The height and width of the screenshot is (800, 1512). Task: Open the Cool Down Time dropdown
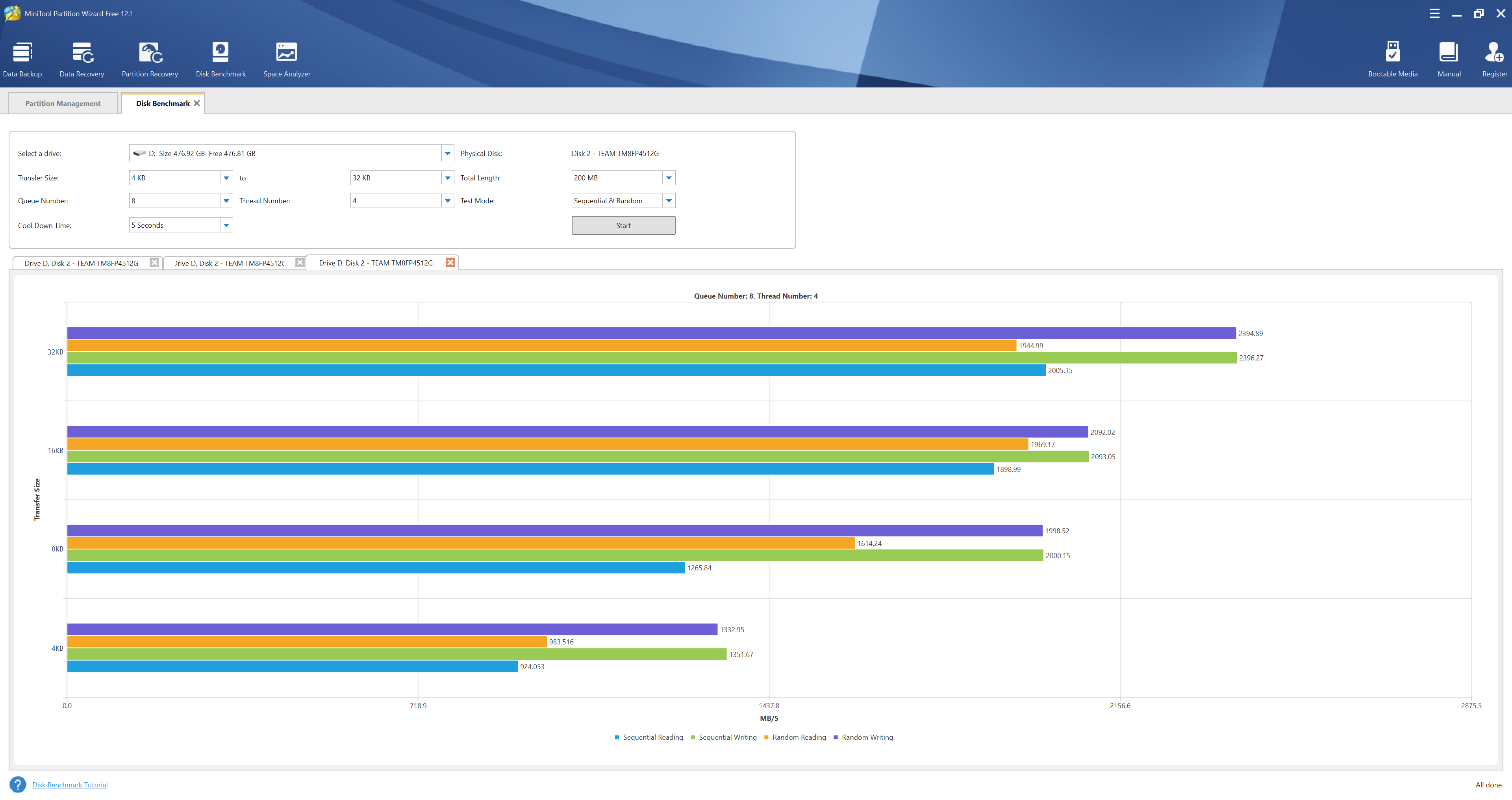(226, 225)
